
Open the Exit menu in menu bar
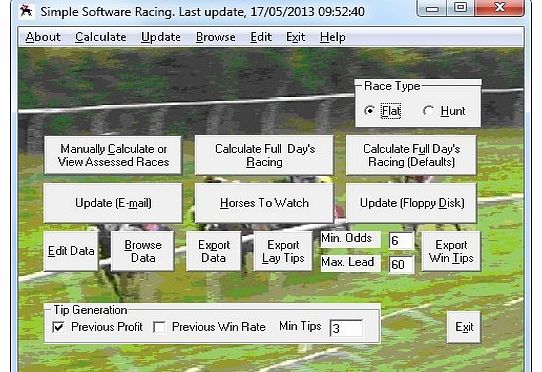296,37
